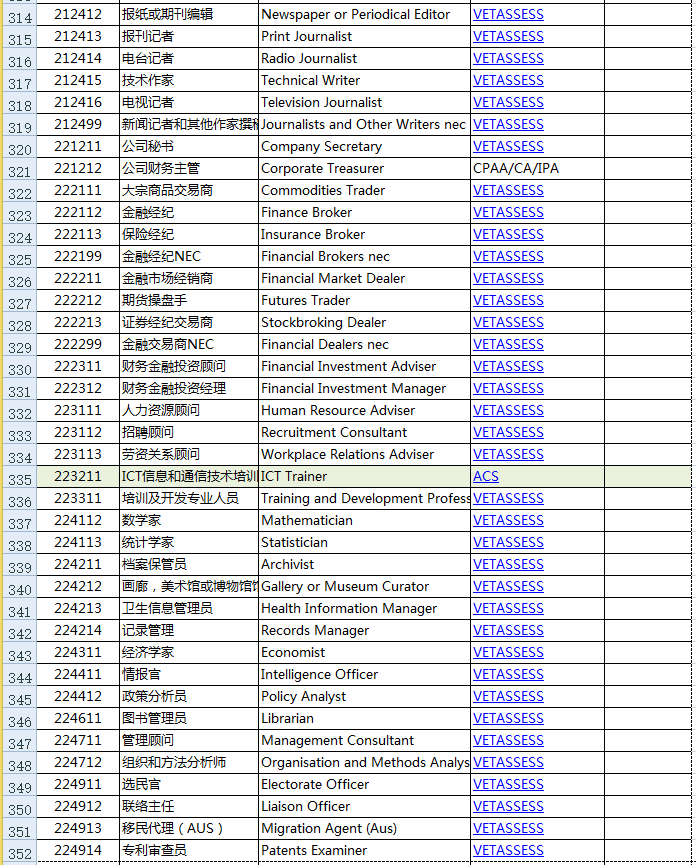Select the cell 'Gallery or Museum Curator'

tap(364, 586)
